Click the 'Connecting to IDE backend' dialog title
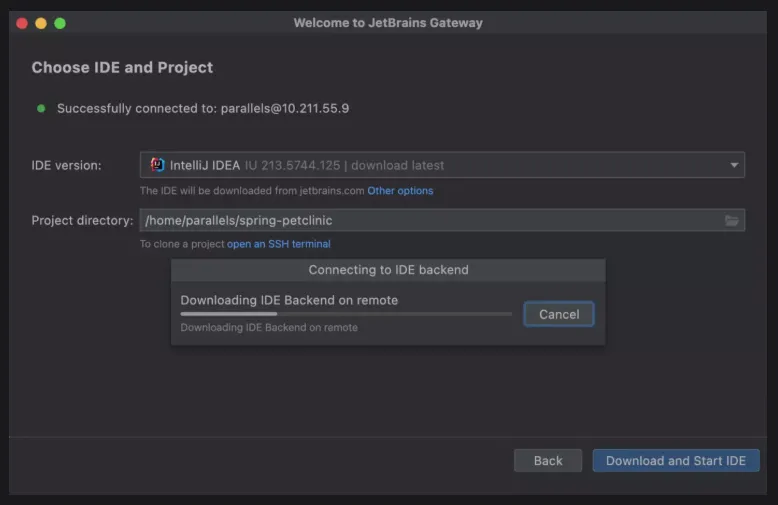 click(x=388, y=270)
